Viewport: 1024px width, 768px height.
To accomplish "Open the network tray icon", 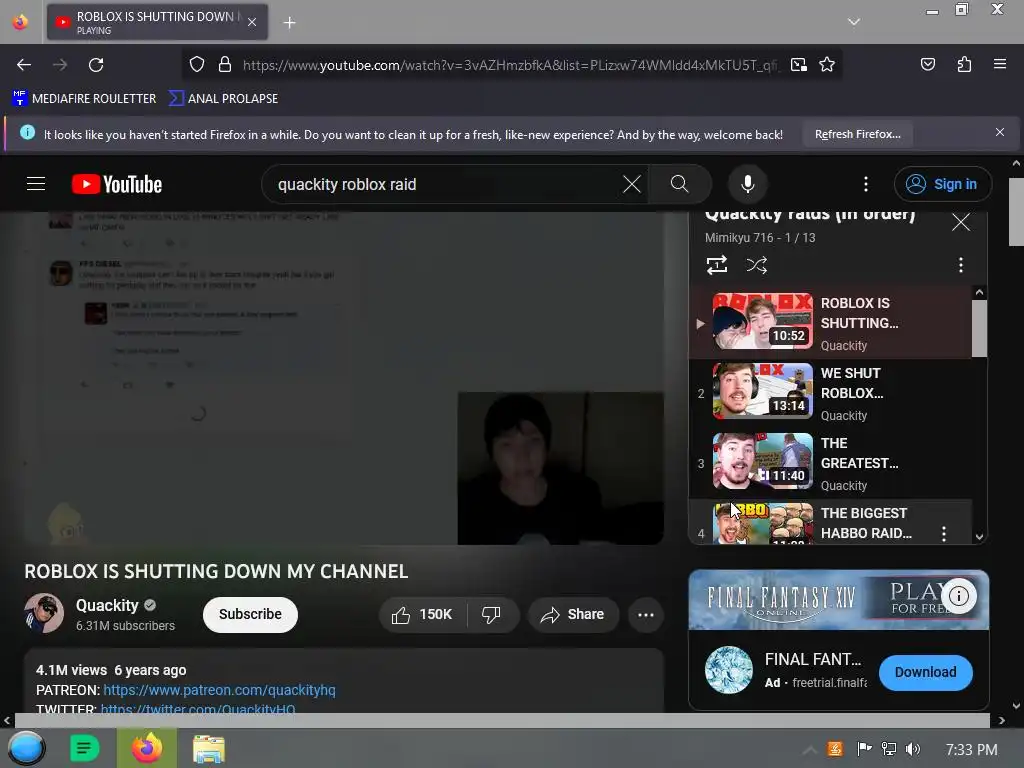I will tap(888, 749).
